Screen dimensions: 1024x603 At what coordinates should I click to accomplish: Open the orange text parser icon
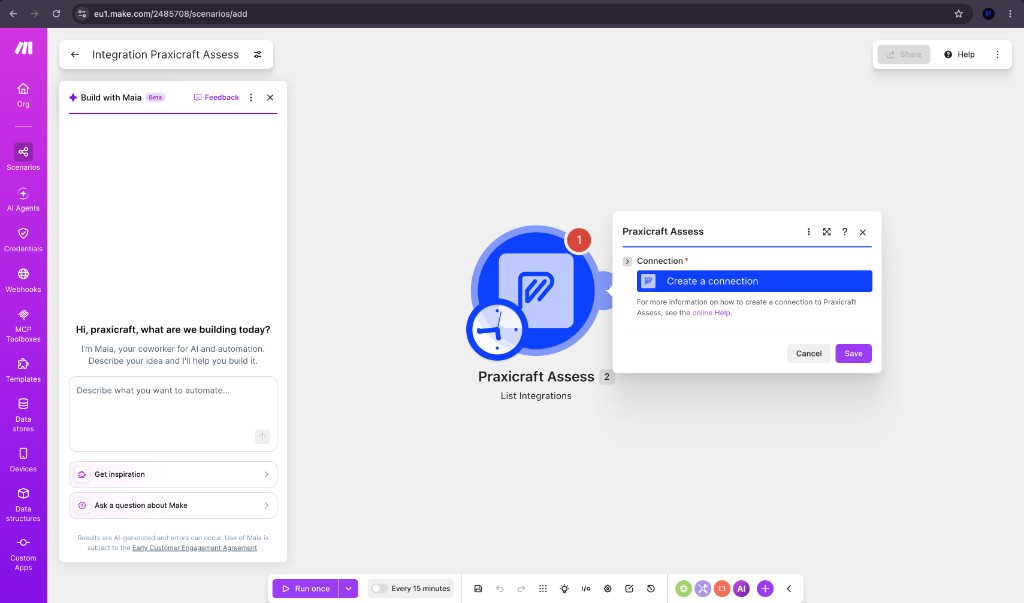[722, 589]
